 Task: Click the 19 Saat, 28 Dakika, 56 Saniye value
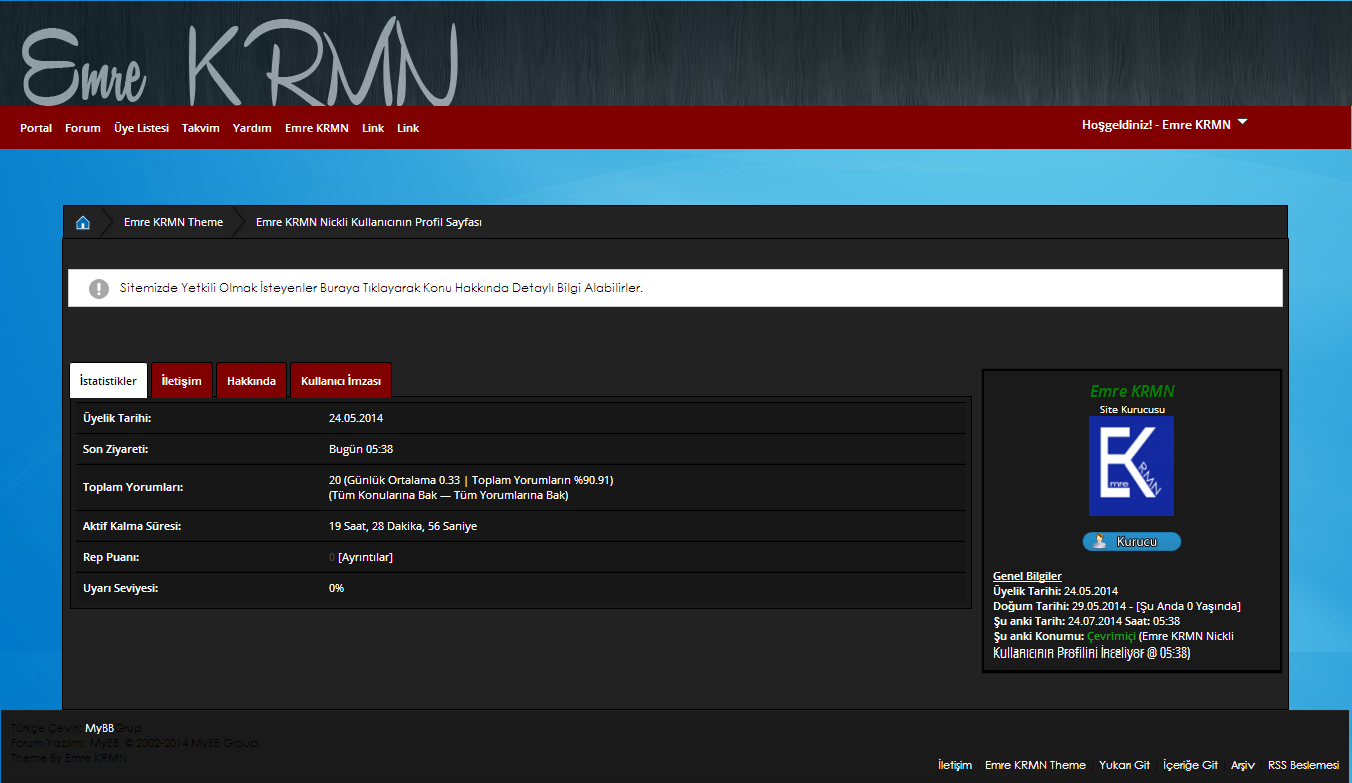[403, 526]
